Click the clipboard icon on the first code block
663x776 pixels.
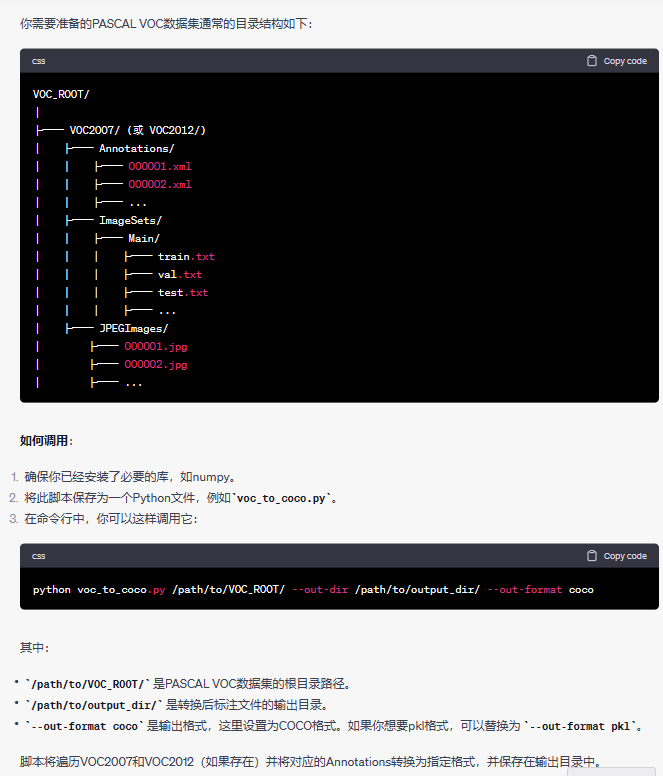(591, 61)
